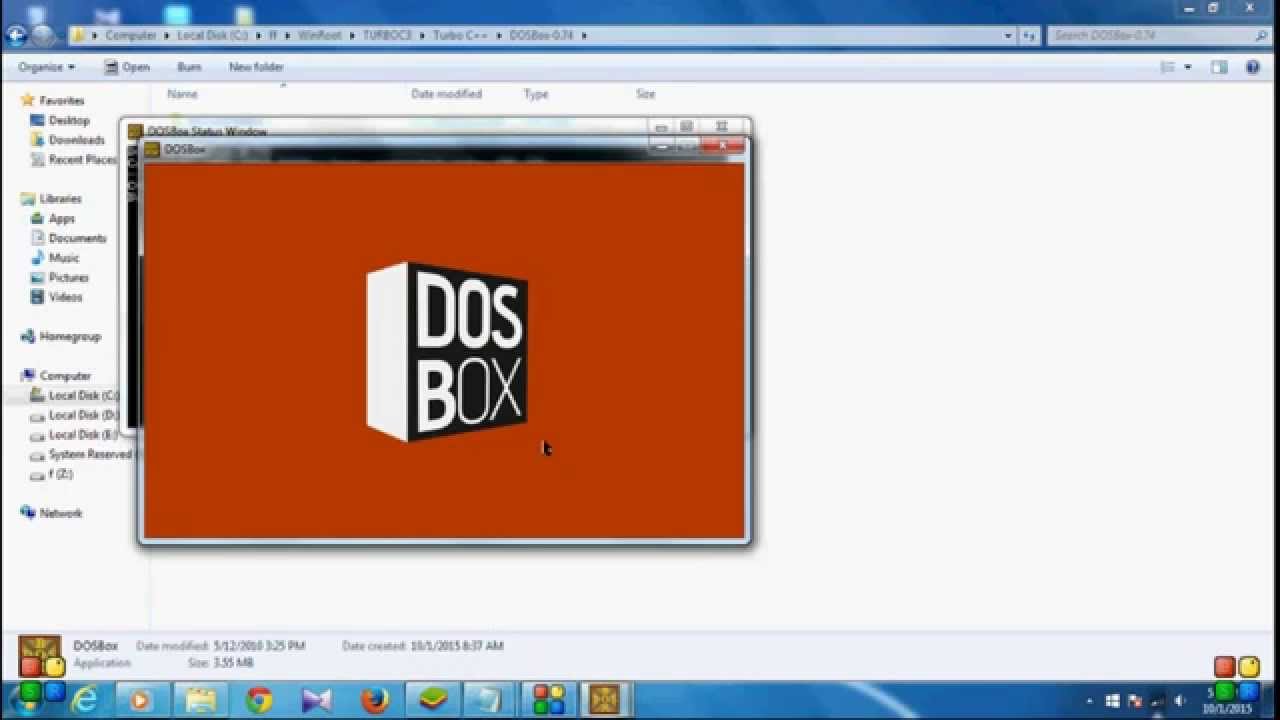Open Downloads in the navigation pane
Screen dimensions: 1280x720
coord(77,140)
